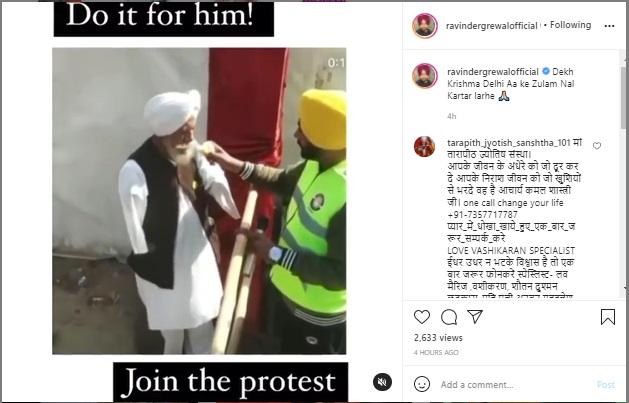This screenshot has height=403, width=629.
Task: Open the caption's ravindergrewalofficial avatar
Action: click(x=425, y=75)
